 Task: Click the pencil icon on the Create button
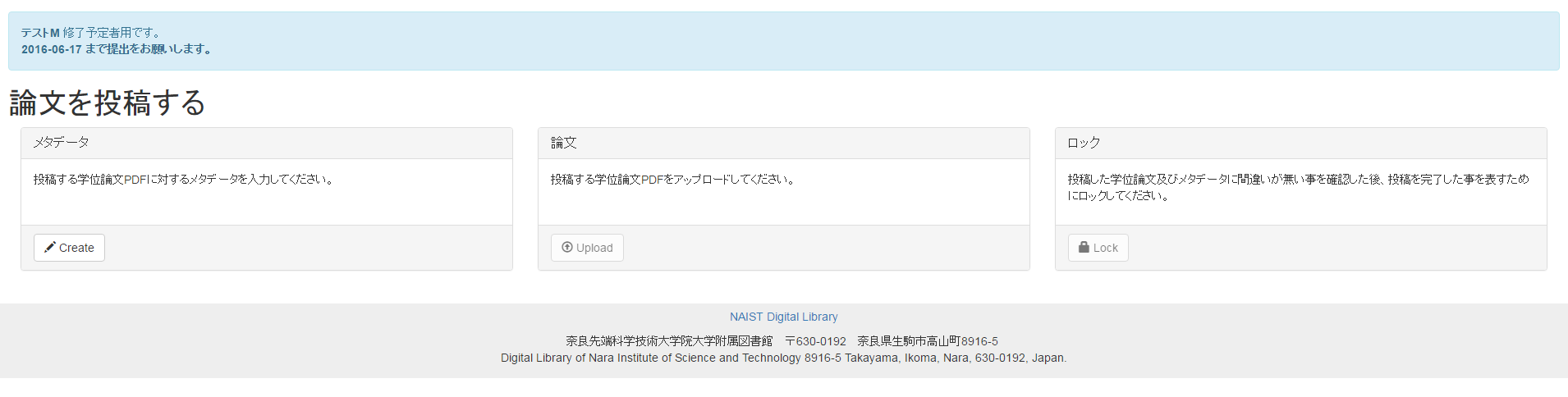(x=50, y=247)
